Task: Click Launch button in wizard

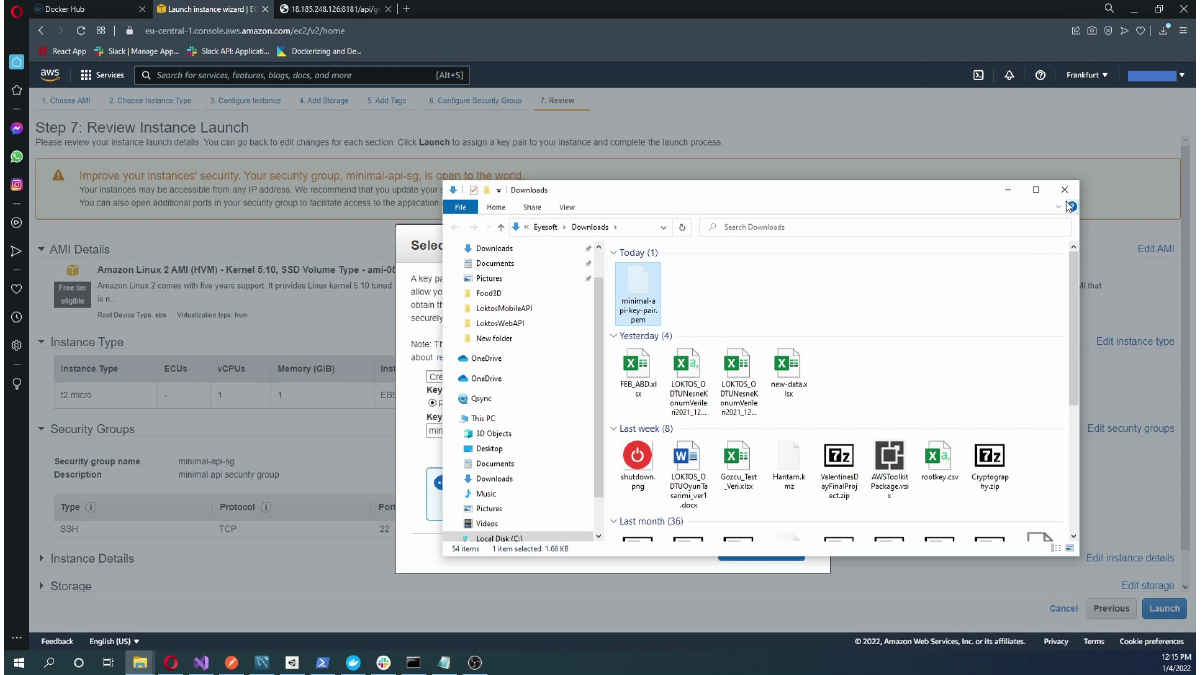Action: click(1164, 608)
